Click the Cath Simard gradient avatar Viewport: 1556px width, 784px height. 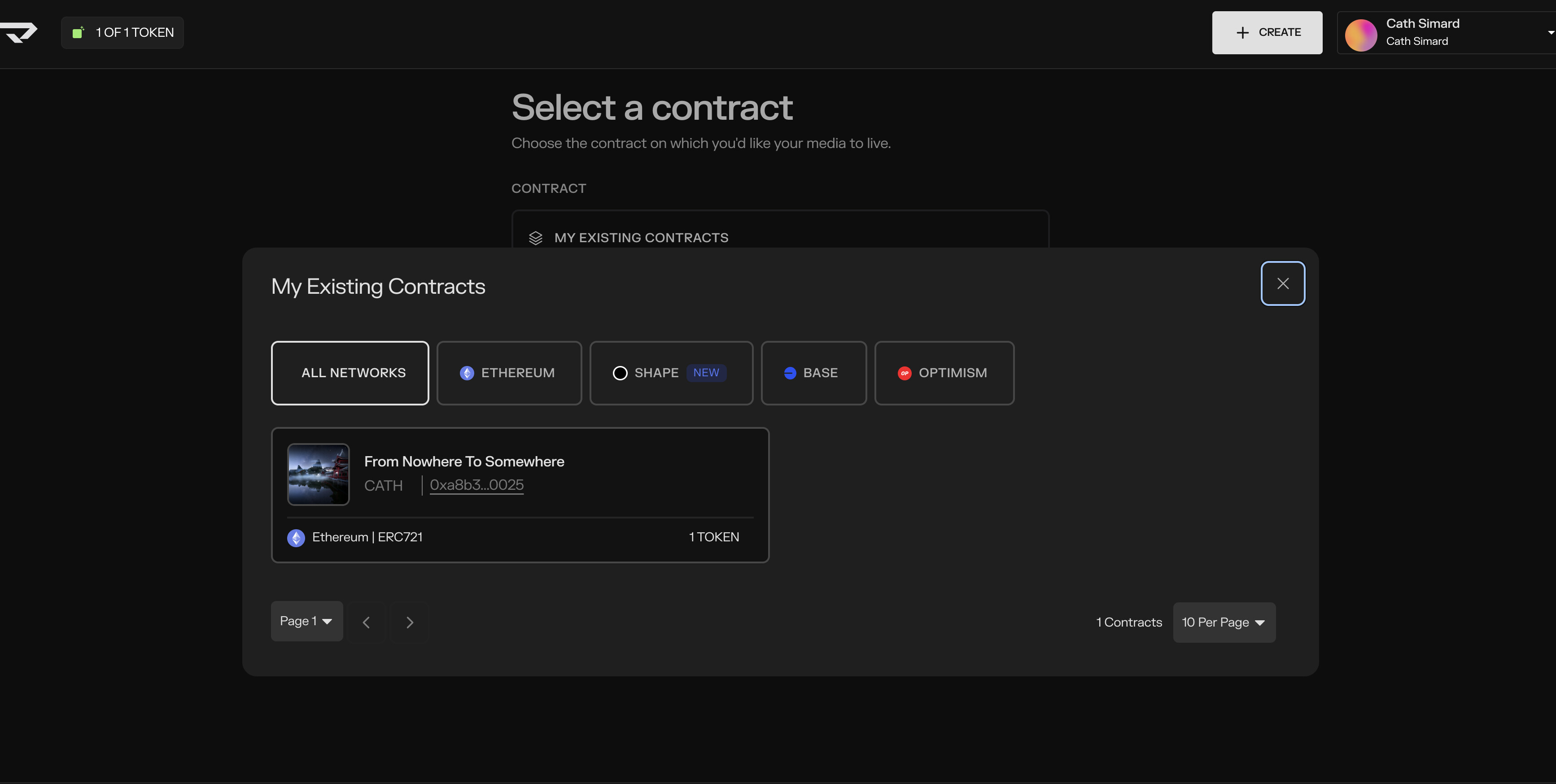[1360, 35]
